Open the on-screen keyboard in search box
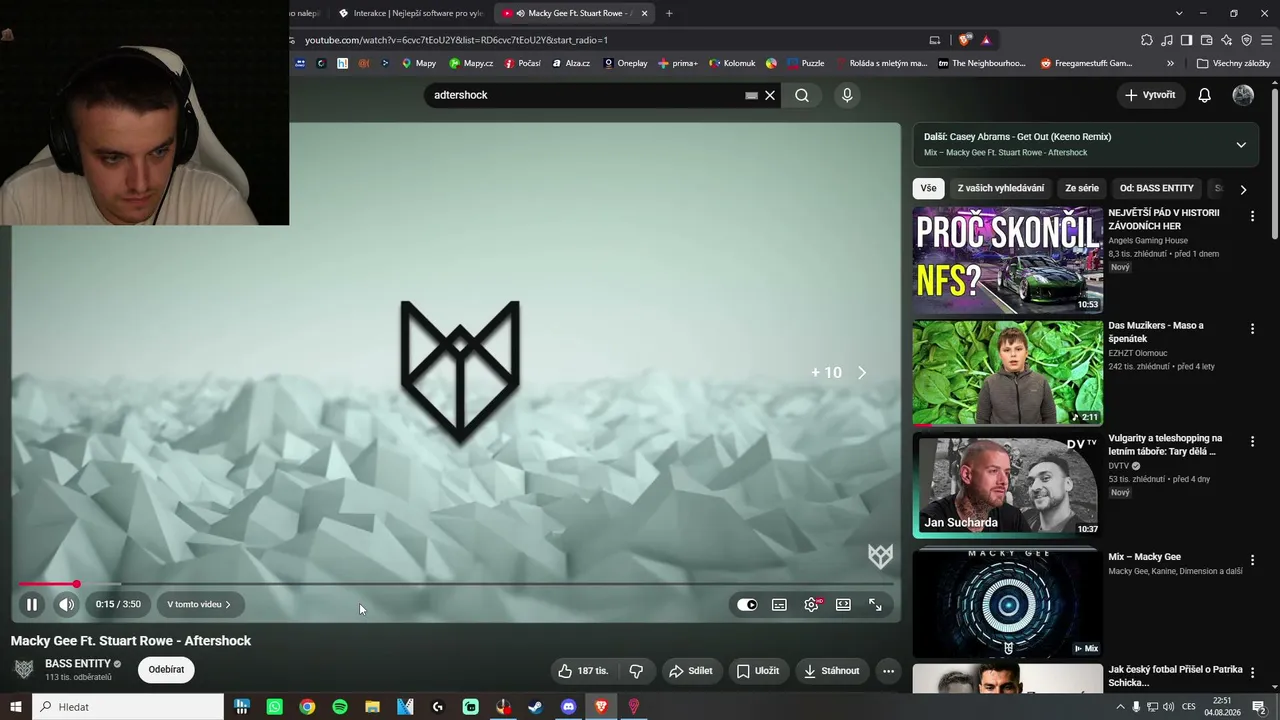Image resolution: width=1280 pixels, height=720 pixels. click(751, 95)
